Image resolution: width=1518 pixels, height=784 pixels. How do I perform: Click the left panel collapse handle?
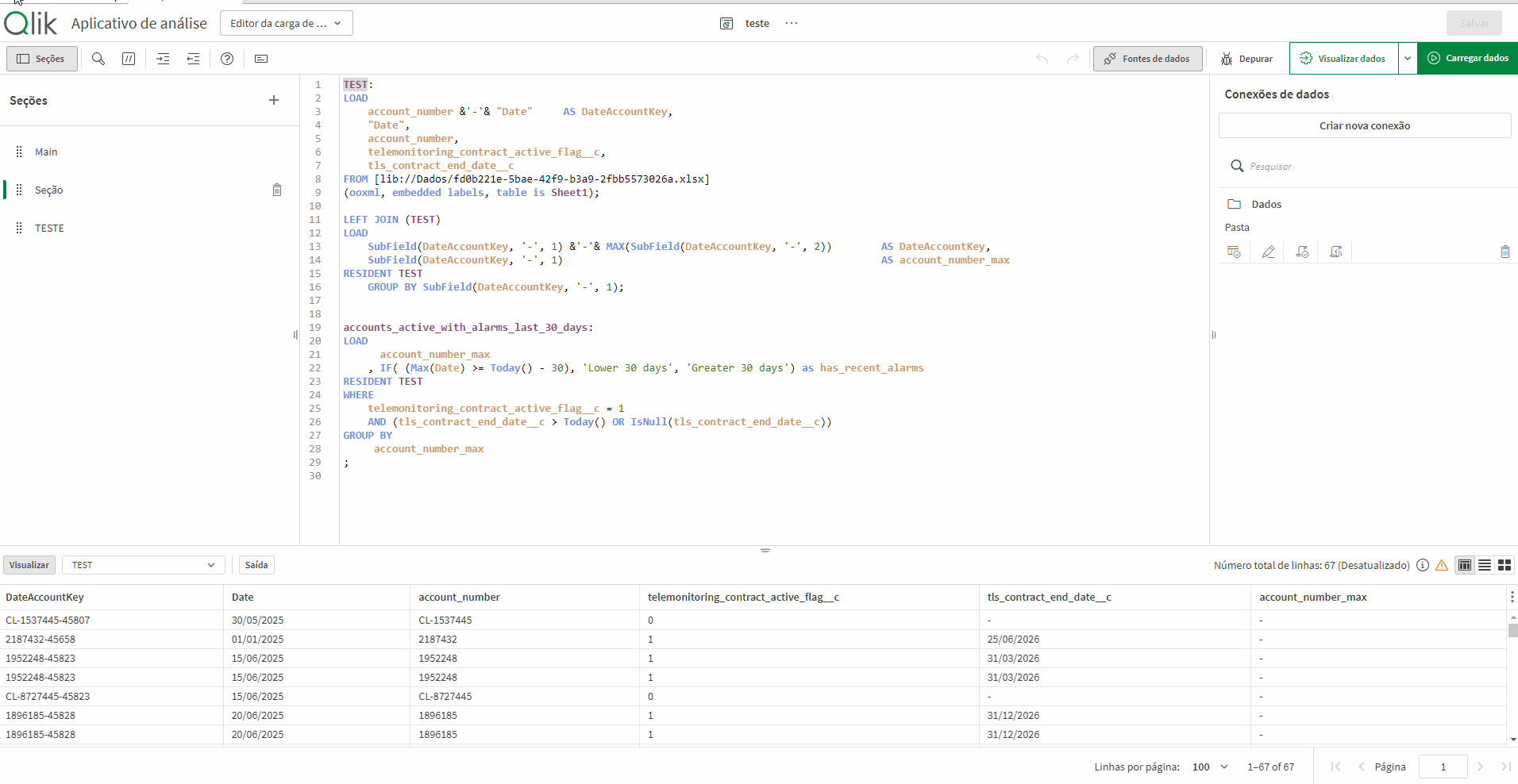point(295,335)
